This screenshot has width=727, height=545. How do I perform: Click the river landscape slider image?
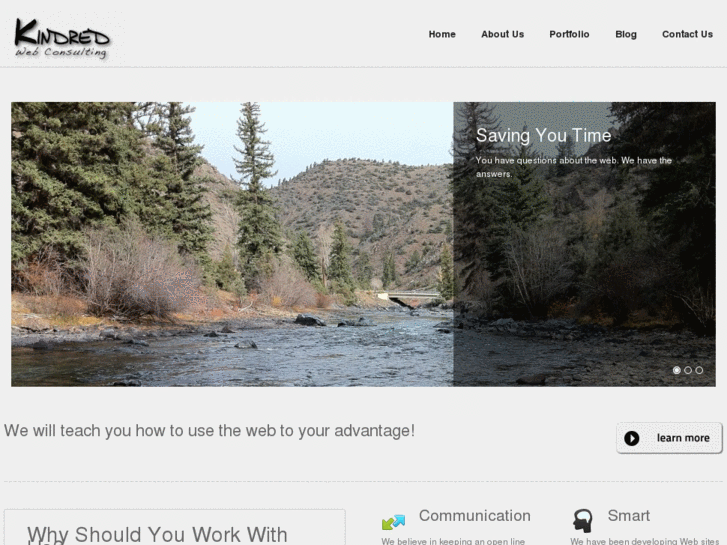coord(232,244)
